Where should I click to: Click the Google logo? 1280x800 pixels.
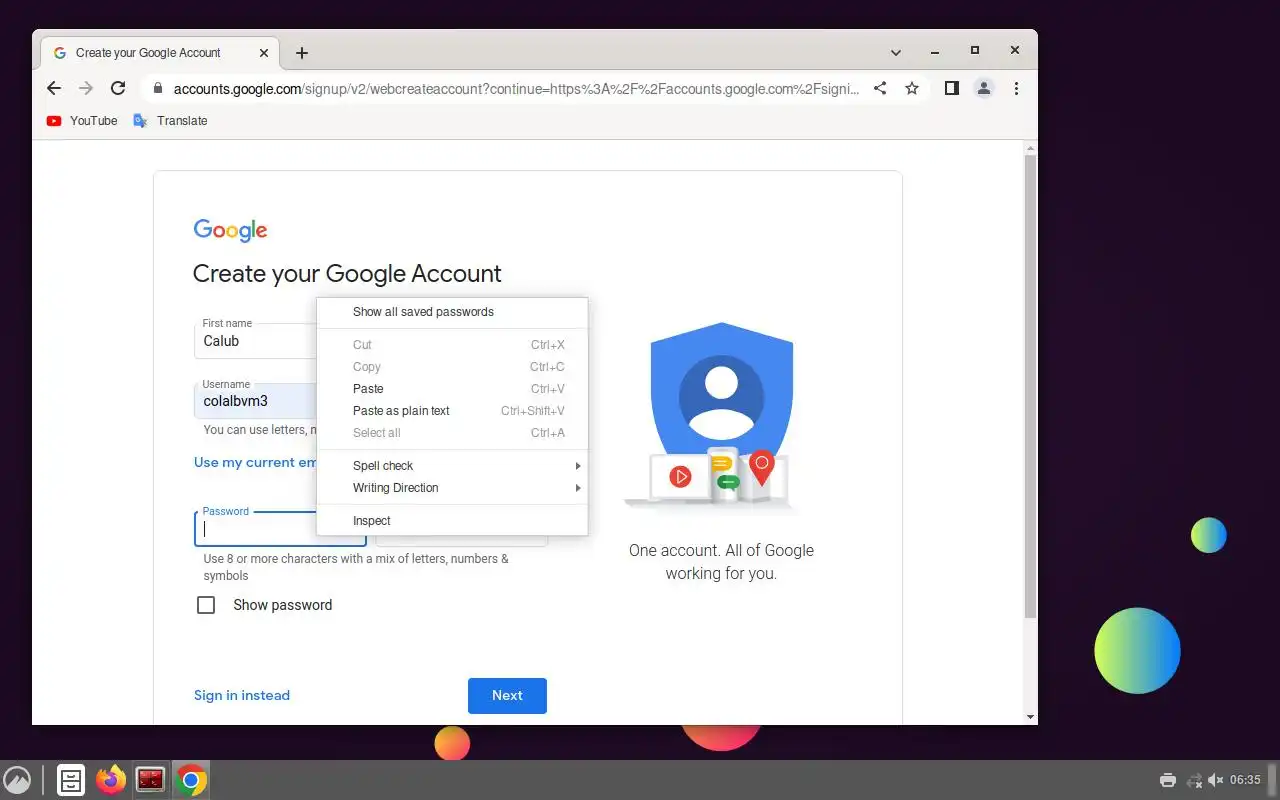click(x=231, y=231)
